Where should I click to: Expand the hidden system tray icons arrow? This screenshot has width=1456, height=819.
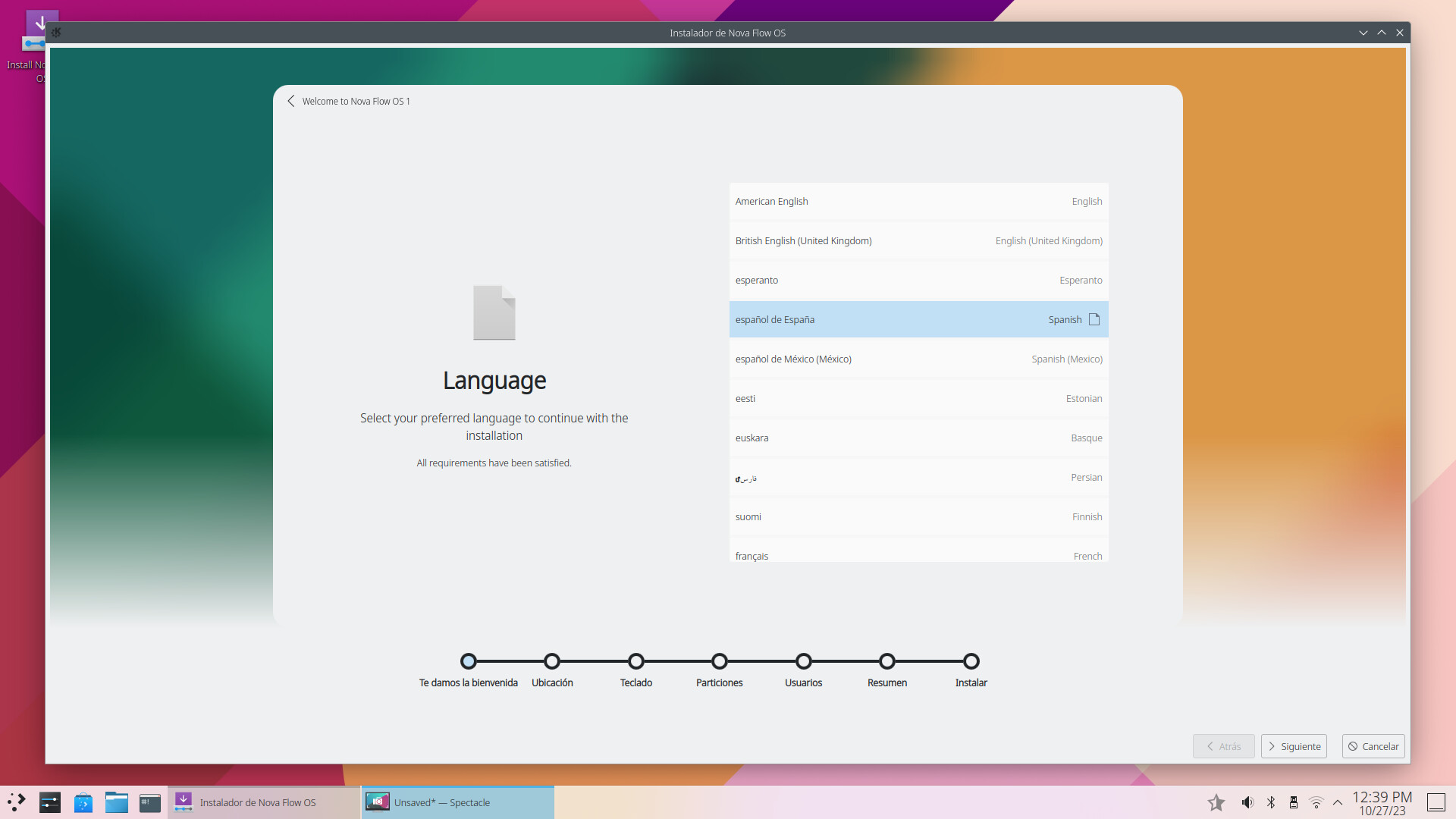(1338, 802)
